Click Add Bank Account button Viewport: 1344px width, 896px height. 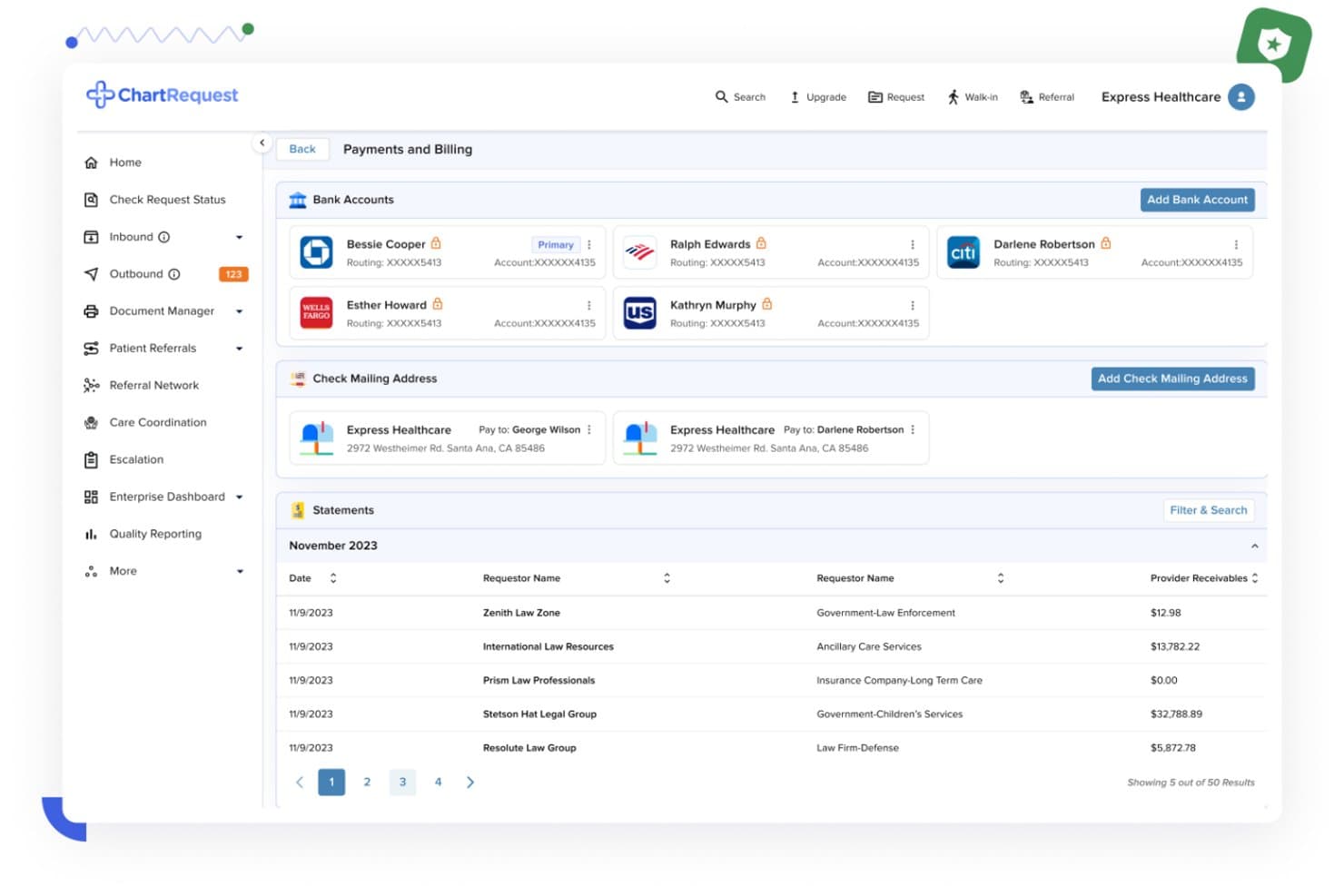[1197, 200]
